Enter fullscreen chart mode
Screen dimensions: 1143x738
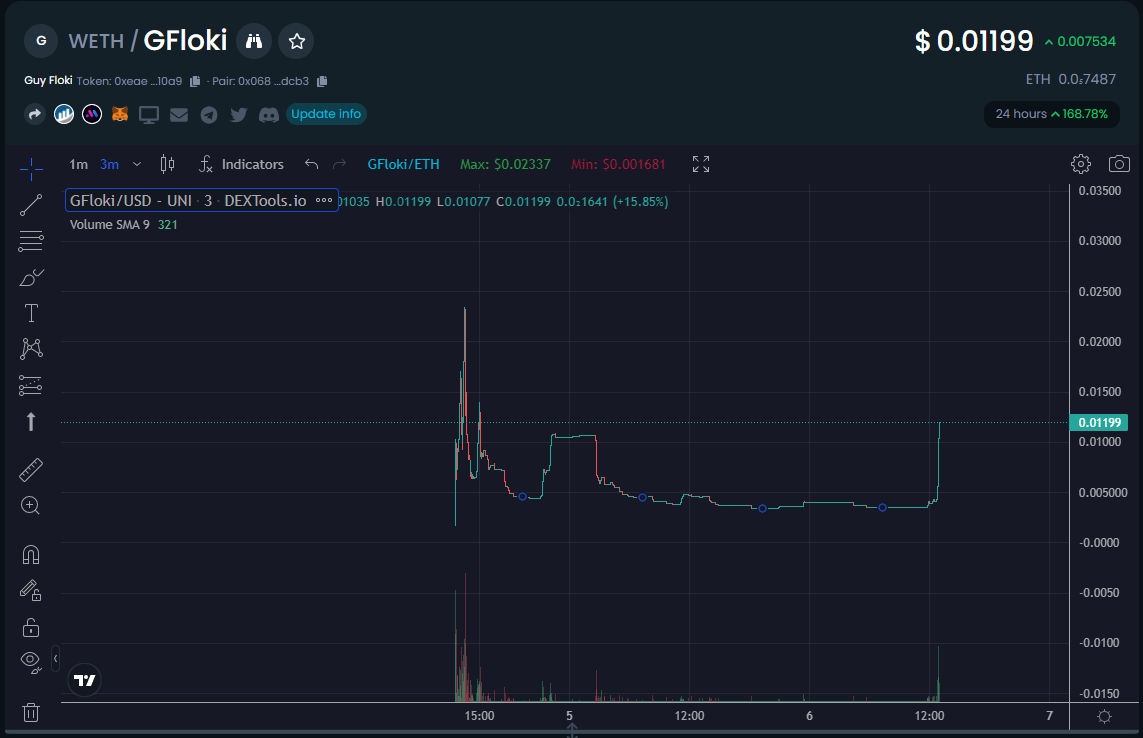[701, 164]
